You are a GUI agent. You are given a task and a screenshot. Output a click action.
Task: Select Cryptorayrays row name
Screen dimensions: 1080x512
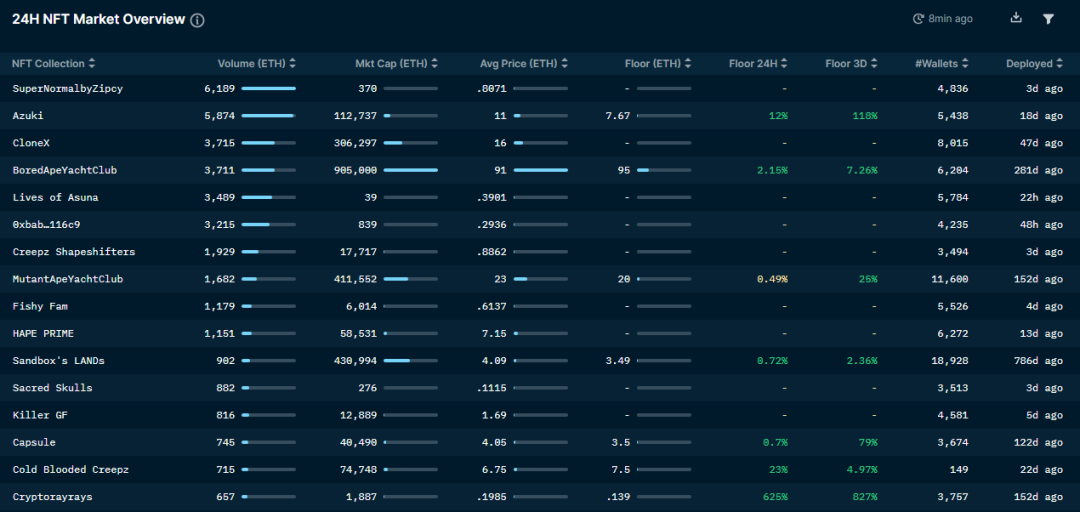[52, 497]
